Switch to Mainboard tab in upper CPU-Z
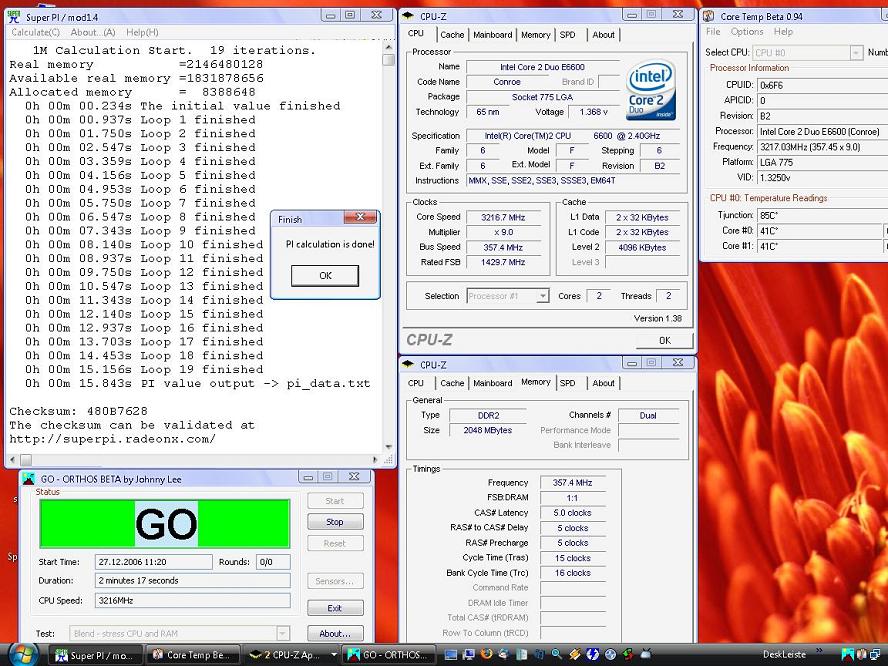Viewport: 888px width, 666px height. pyautogui.click(x=492, y=35)
